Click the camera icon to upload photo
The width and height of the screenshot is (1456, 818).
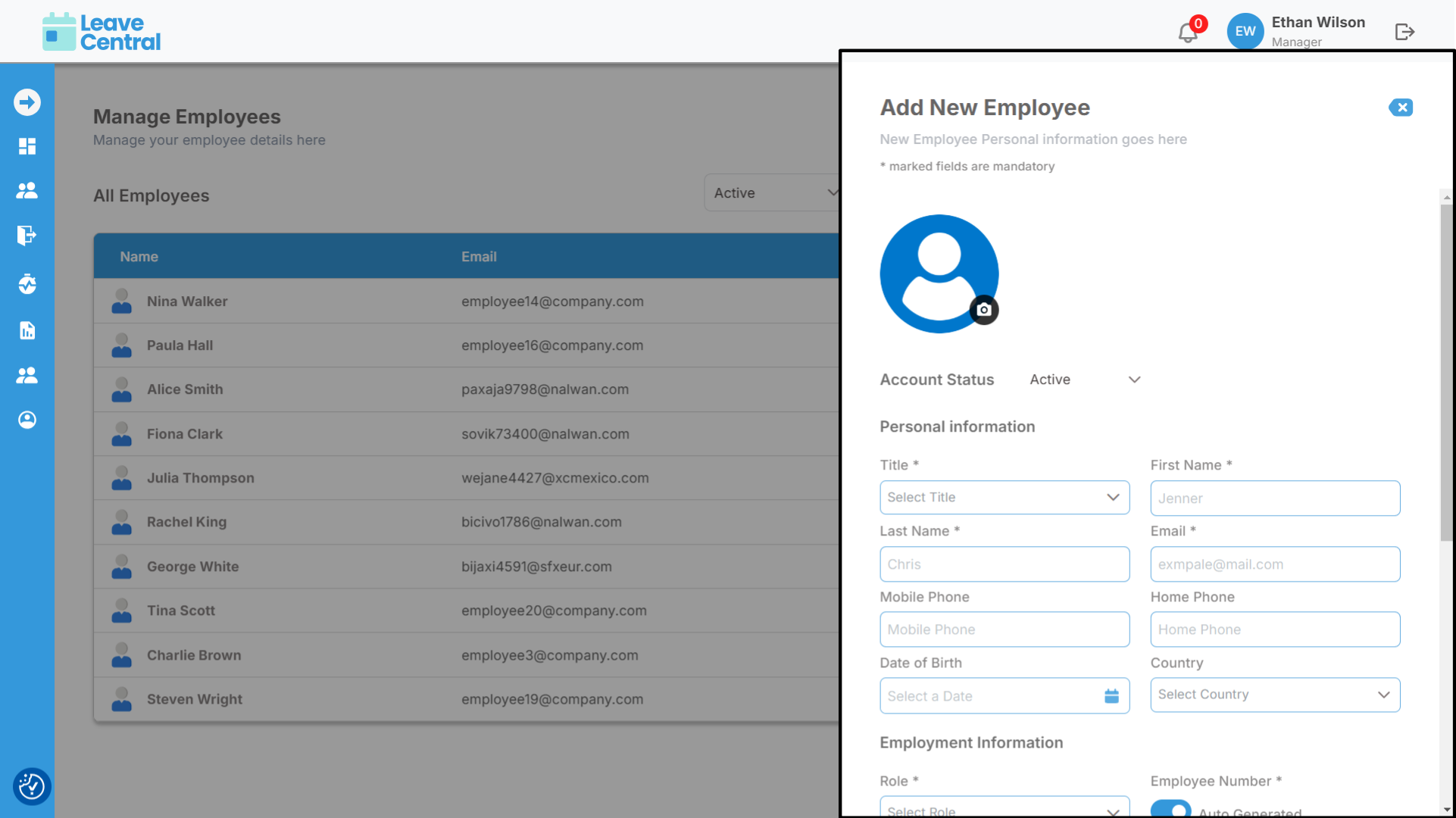coord(984,310)
